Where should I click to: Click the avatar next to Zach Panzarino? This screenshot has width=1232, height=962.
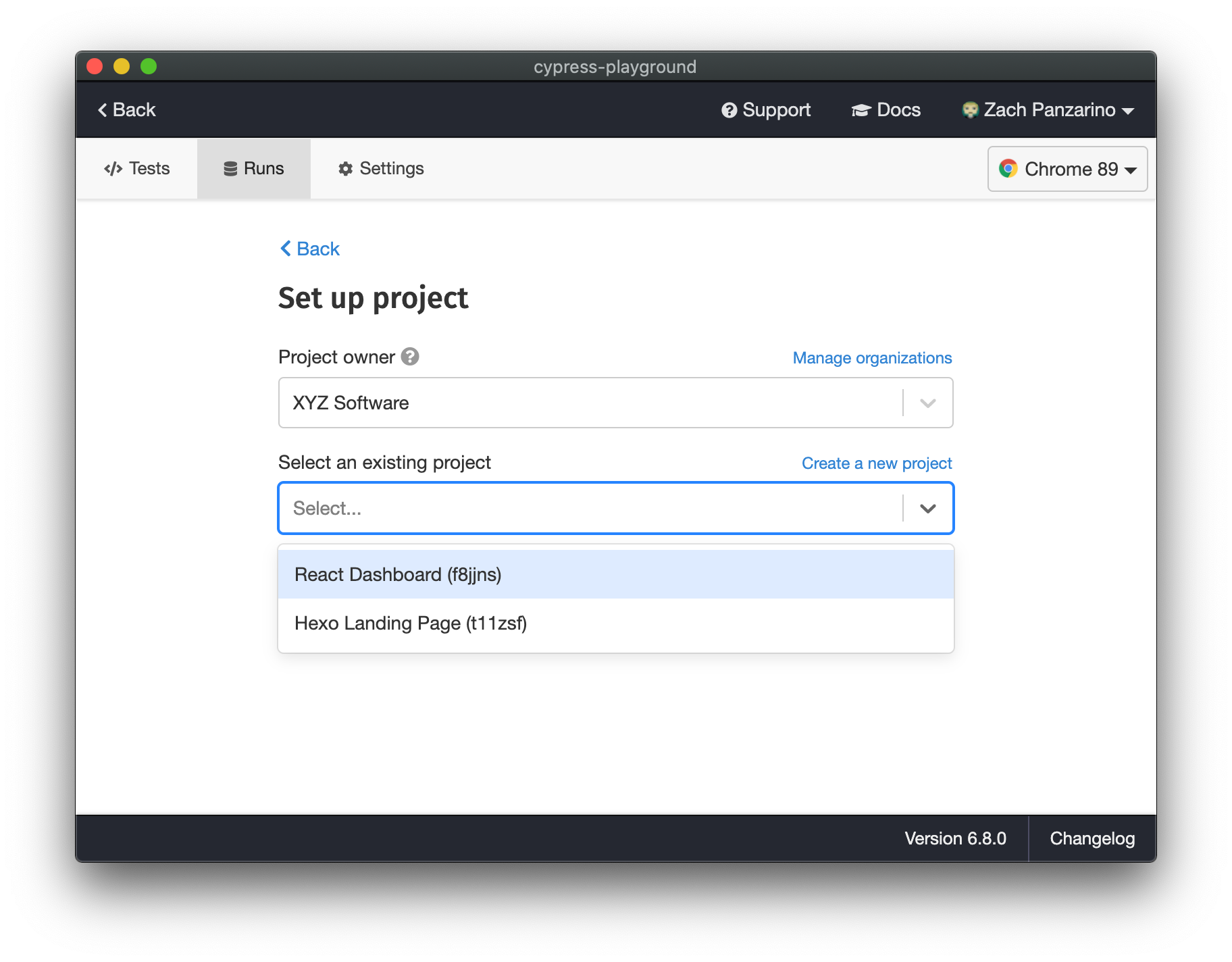click(x=971, y=109)
